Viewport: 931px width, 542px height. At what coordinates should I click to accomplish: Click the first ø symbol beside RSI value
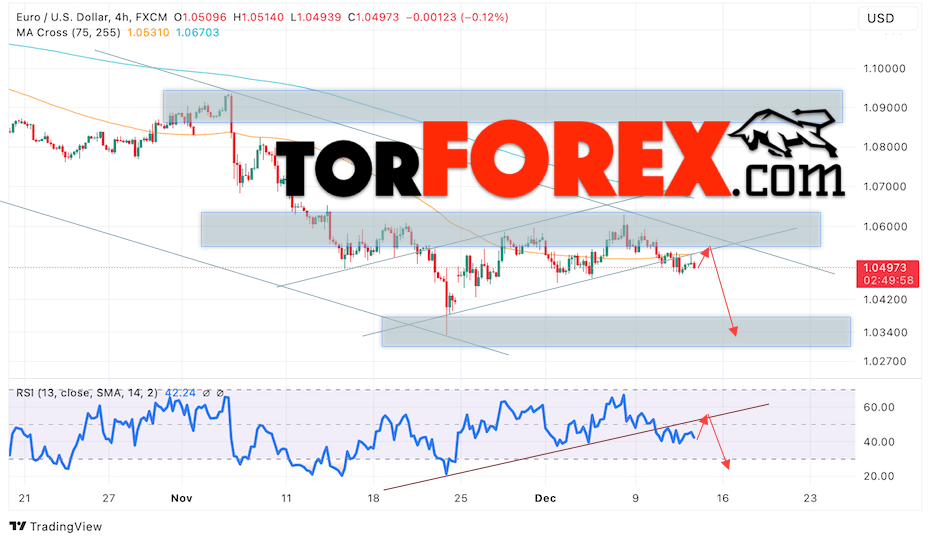[207, 393]
